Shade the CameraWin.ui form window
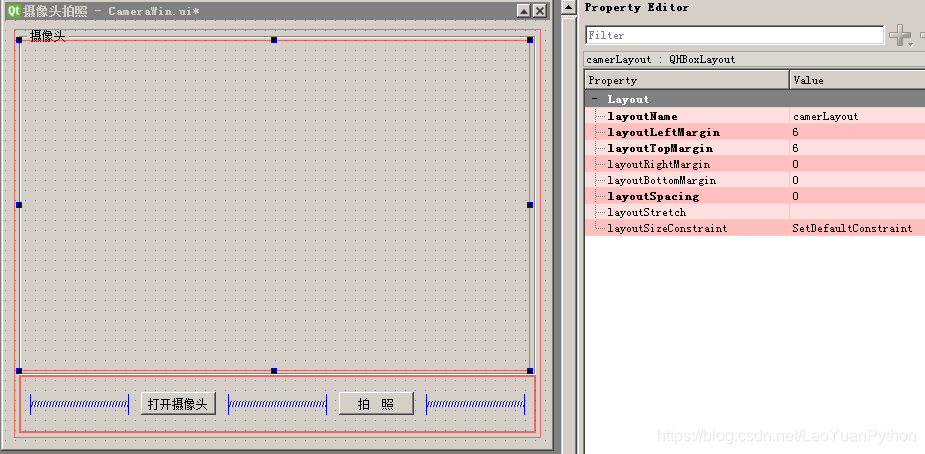Screen dimensions: 925x454 pyautogui.click(x=523, y=11)
